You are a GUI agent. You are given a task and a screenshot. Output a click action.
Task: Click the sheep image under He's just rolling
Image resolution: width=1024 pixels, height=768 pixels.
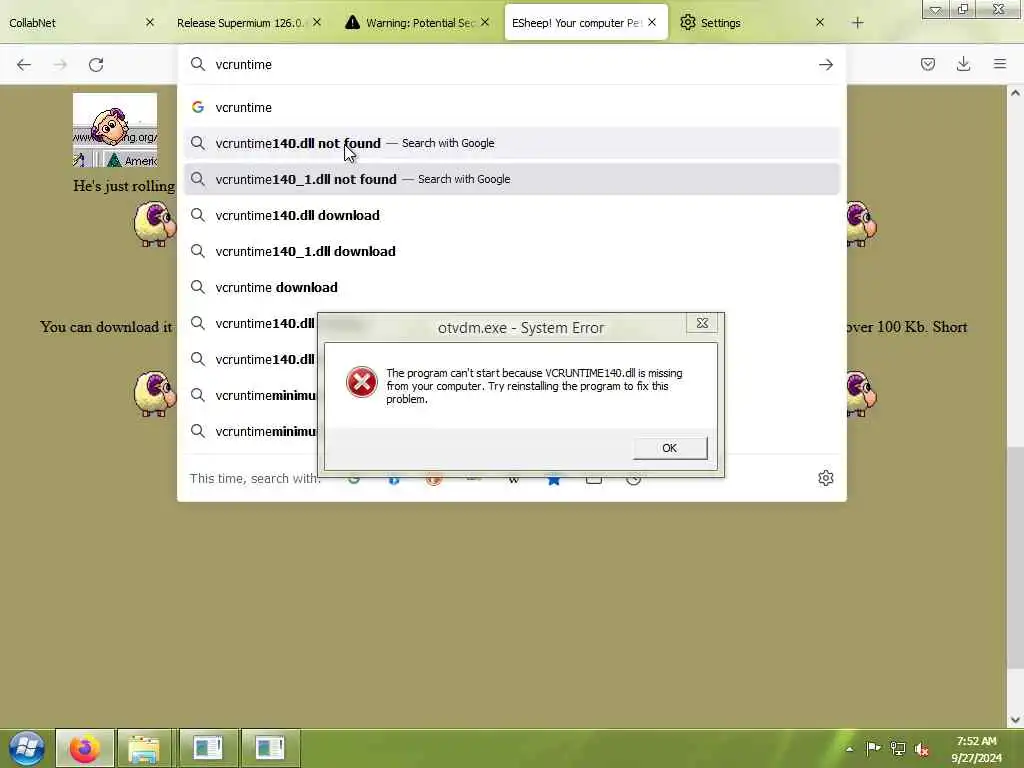pos(154,224)
